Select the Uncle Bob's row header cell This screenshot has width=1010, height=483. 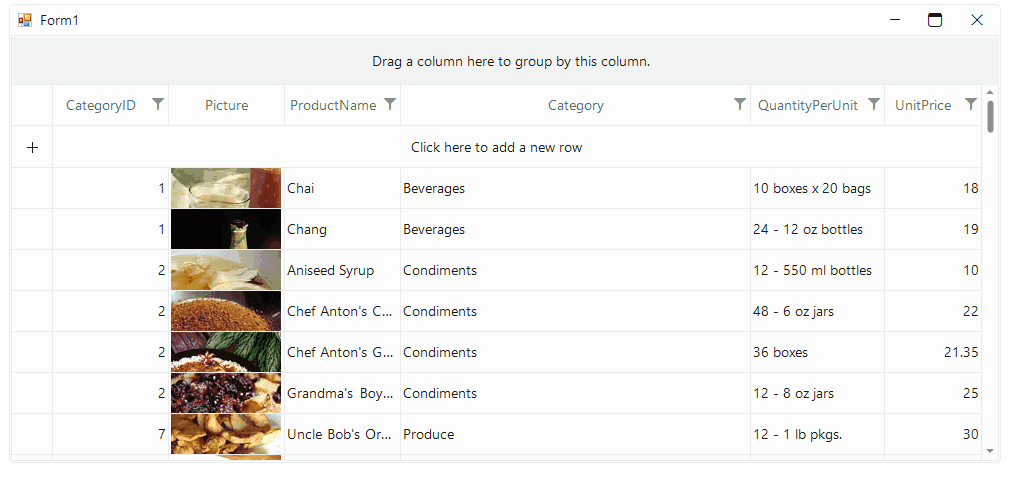coord(32,435)
